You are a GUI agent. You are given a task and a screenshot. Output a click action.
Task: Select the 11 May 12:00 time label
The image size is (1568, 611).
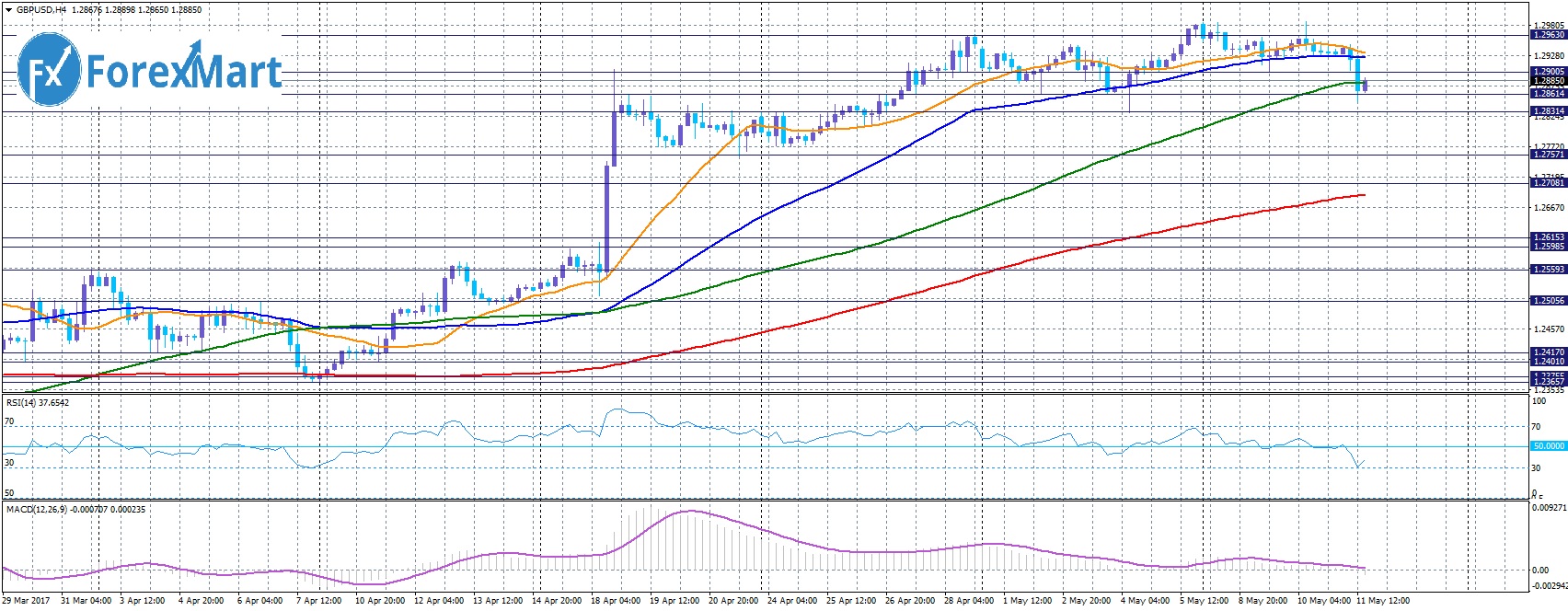[1382, 601]
